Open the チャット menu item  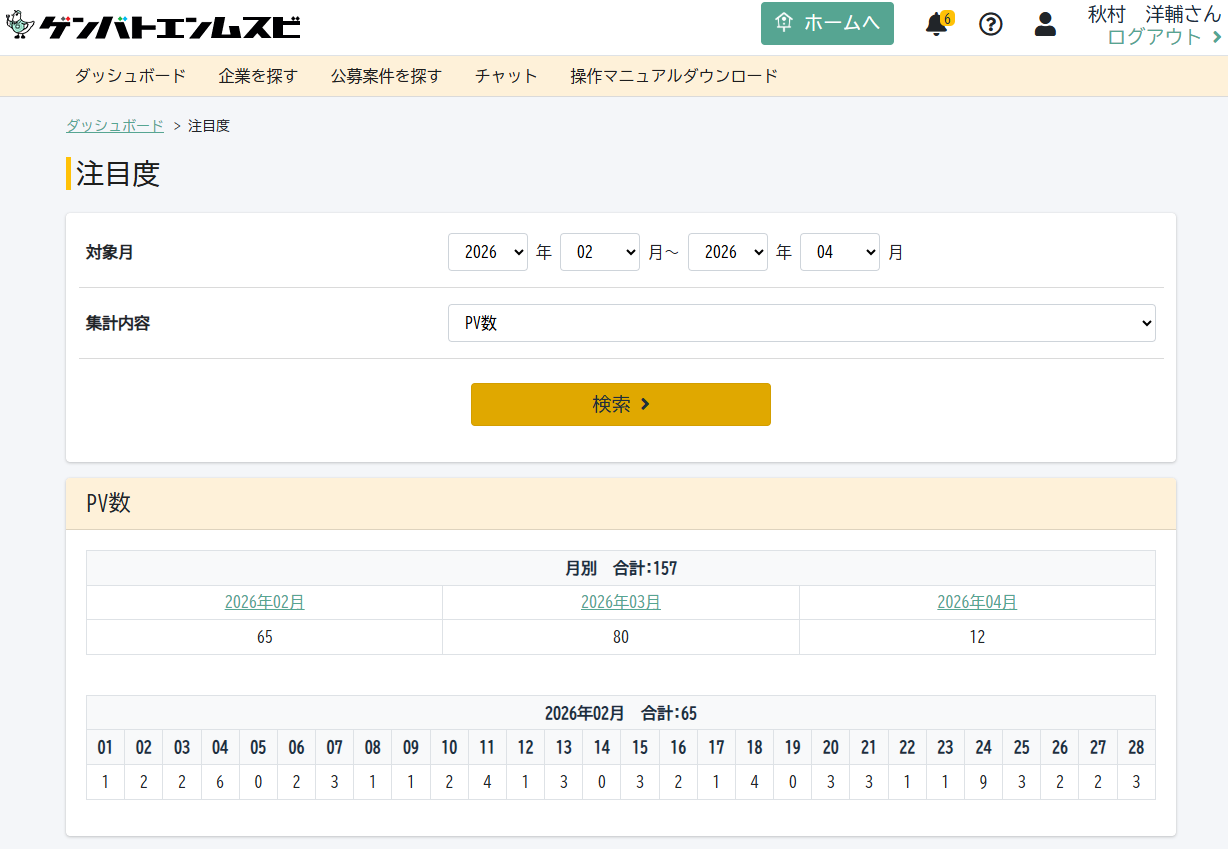506,76
